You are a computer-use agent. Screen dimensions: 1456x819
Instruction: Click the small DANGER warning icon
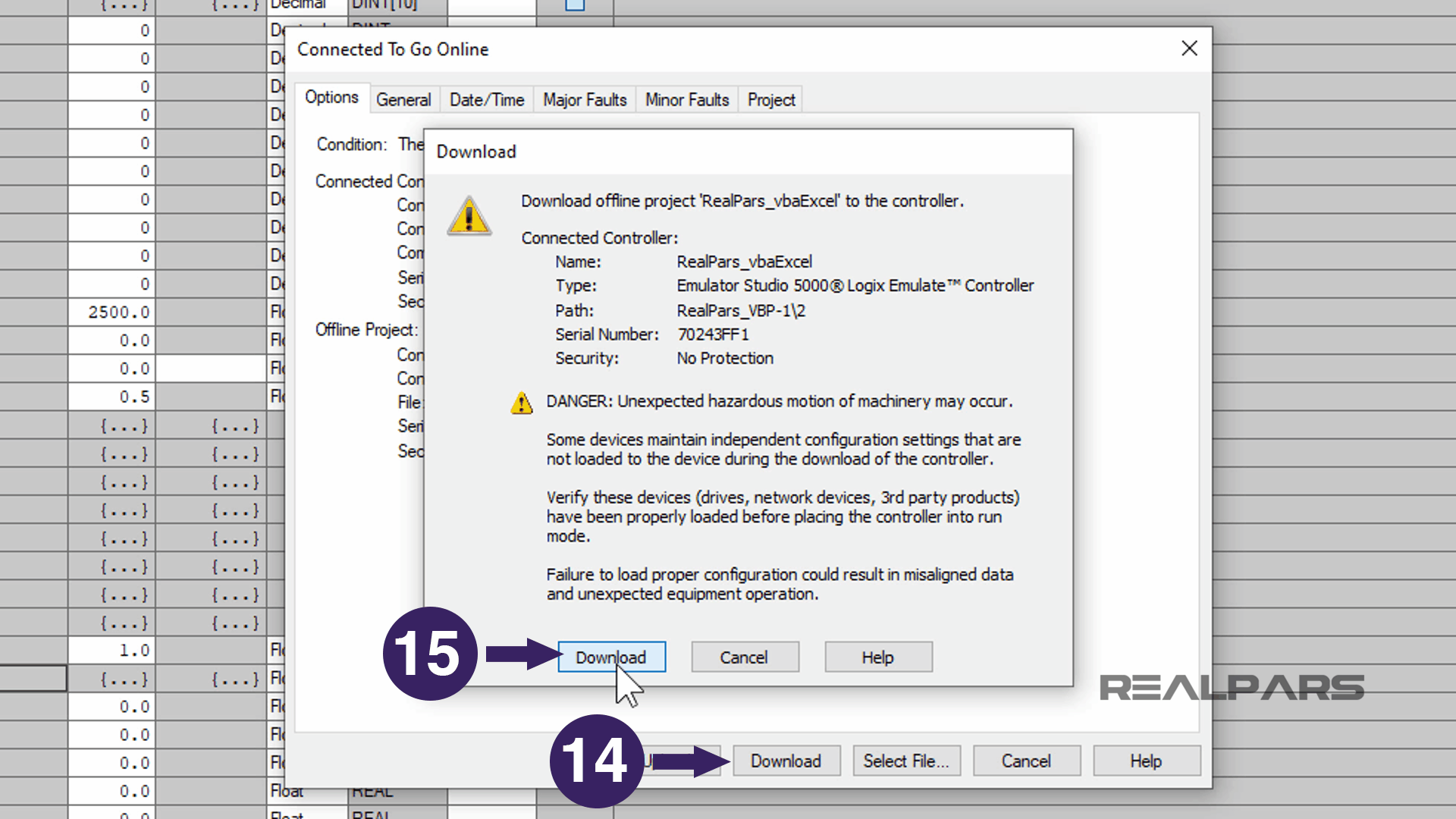tap(522, 403)
